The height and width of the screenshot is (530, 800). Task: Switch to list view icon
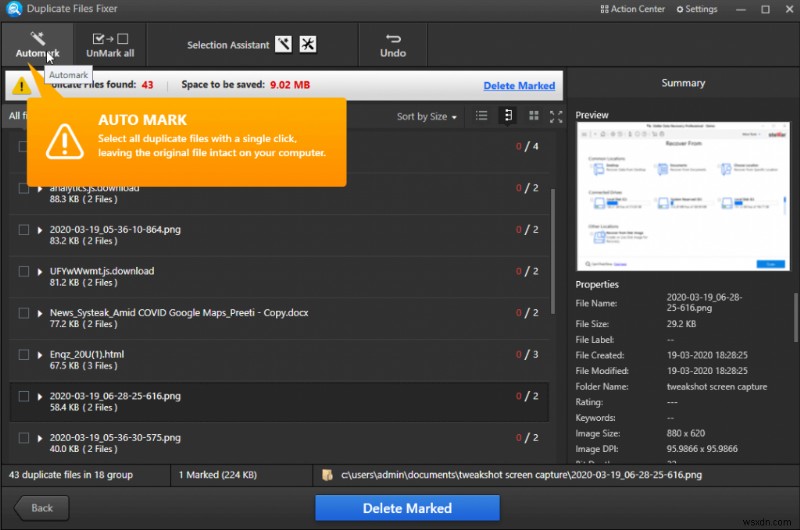(x=481, y=116)
